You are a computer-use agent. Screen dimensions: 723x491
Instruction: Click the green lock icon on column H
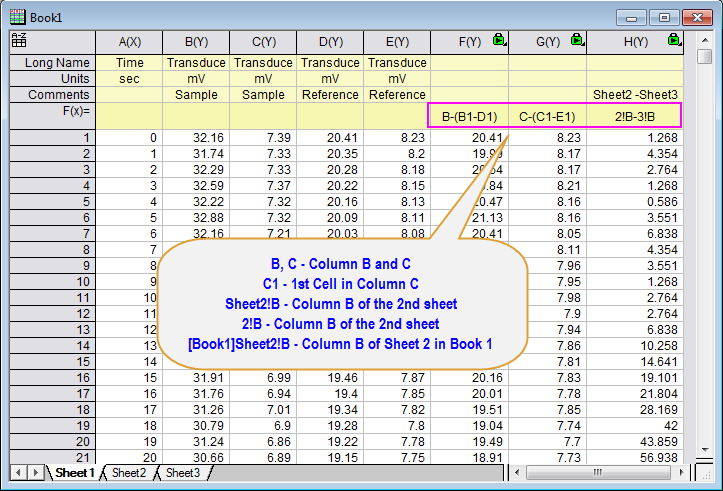(x=674, y=41)
